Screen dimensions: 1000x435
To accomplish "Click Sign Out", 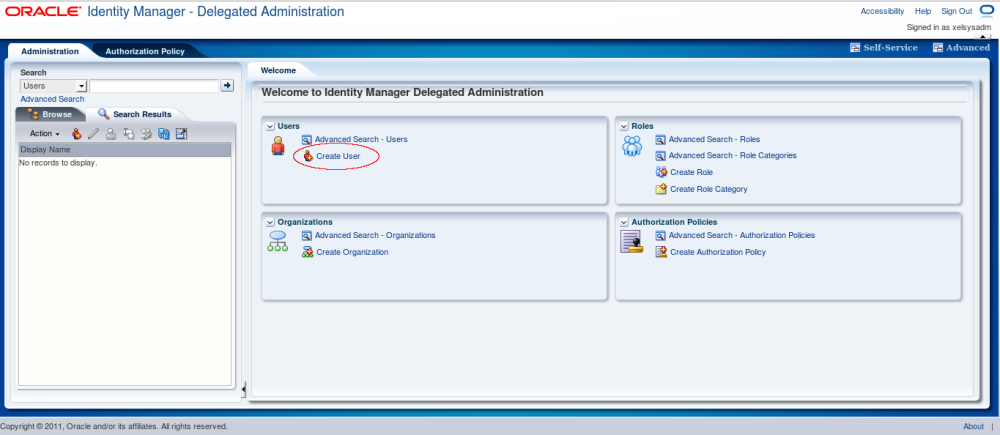I will (957, 11).
